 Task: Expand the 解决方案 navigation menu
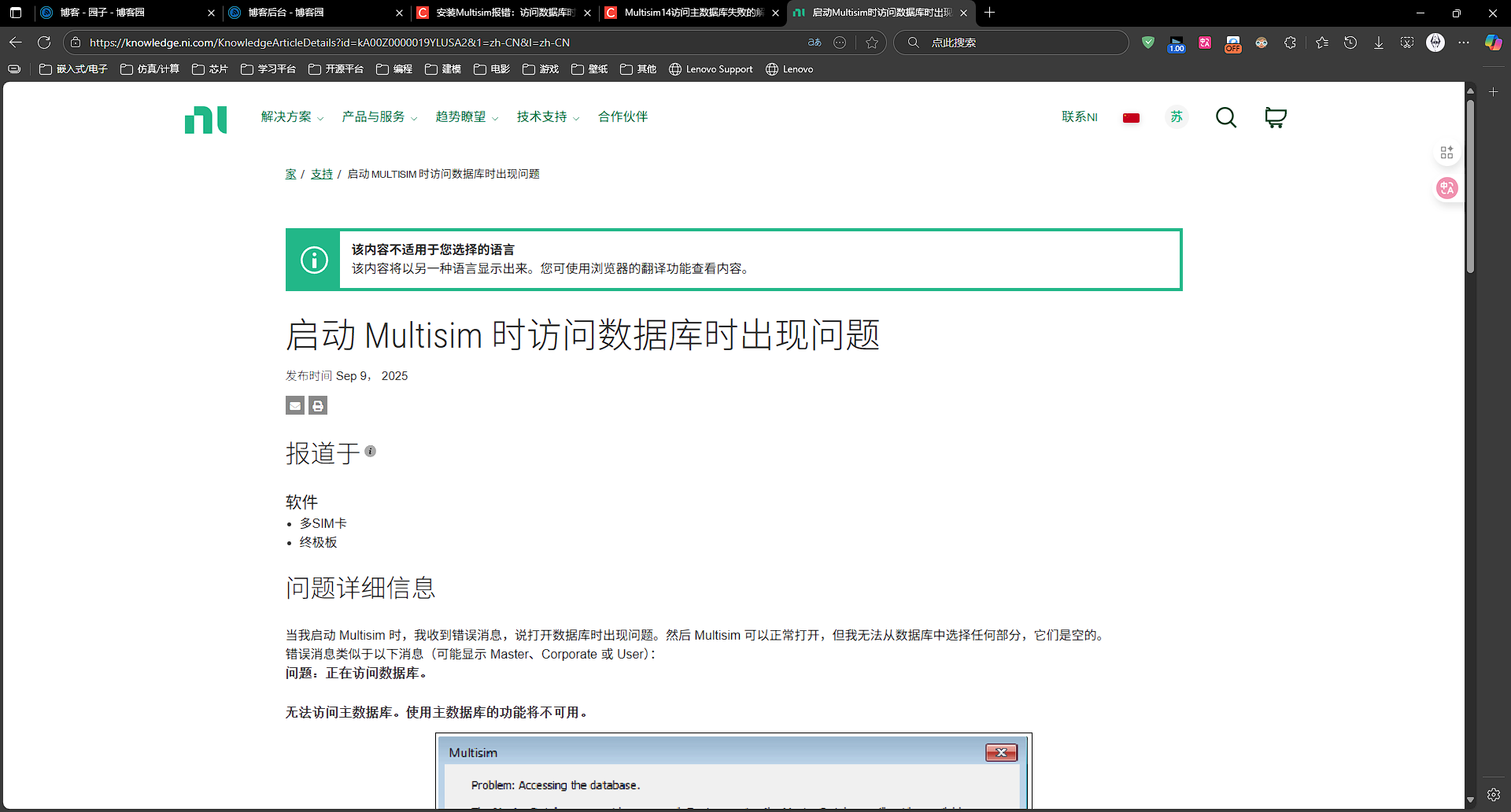point(292,117)
